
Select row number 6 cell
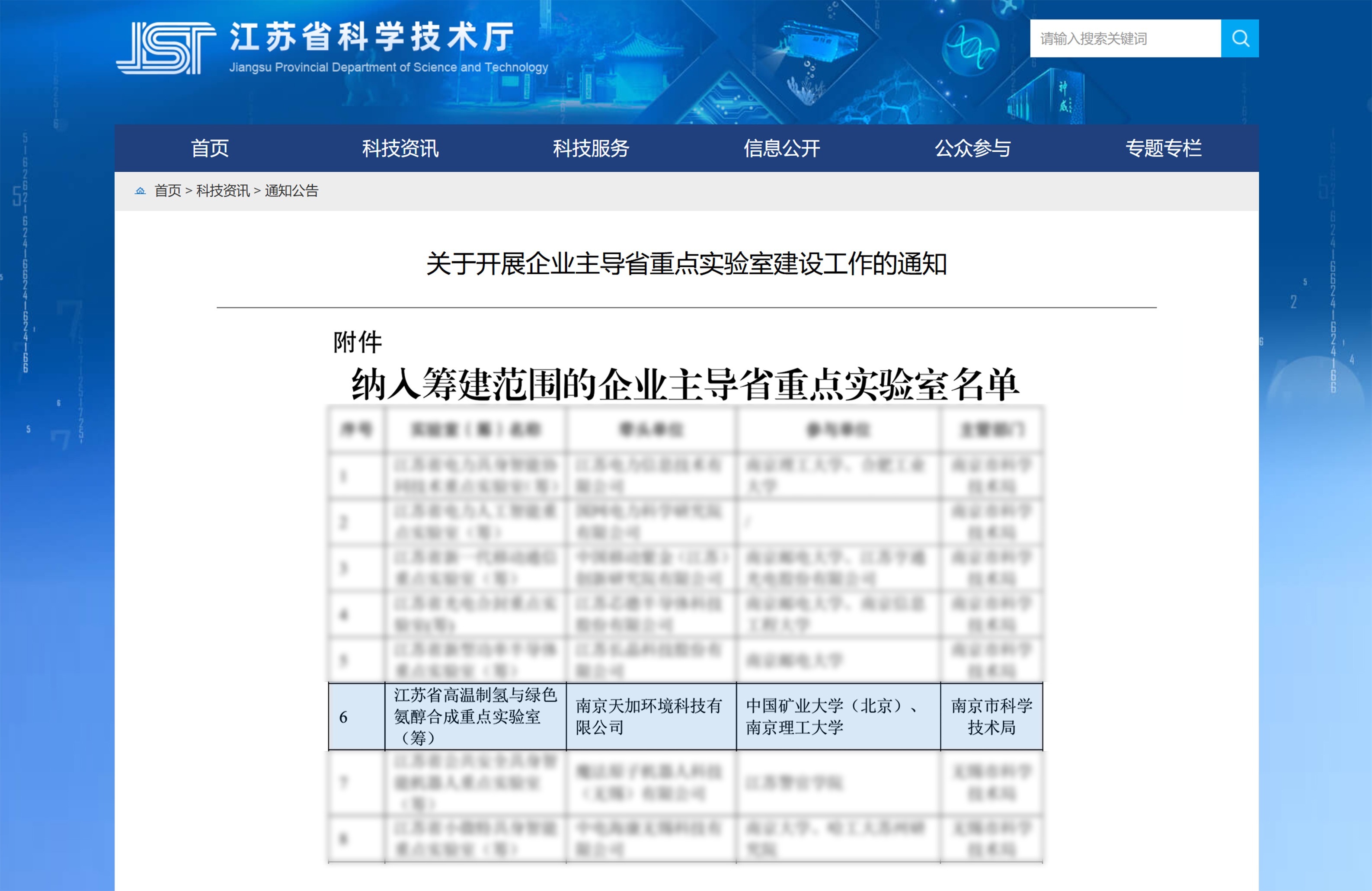point(357,717)
